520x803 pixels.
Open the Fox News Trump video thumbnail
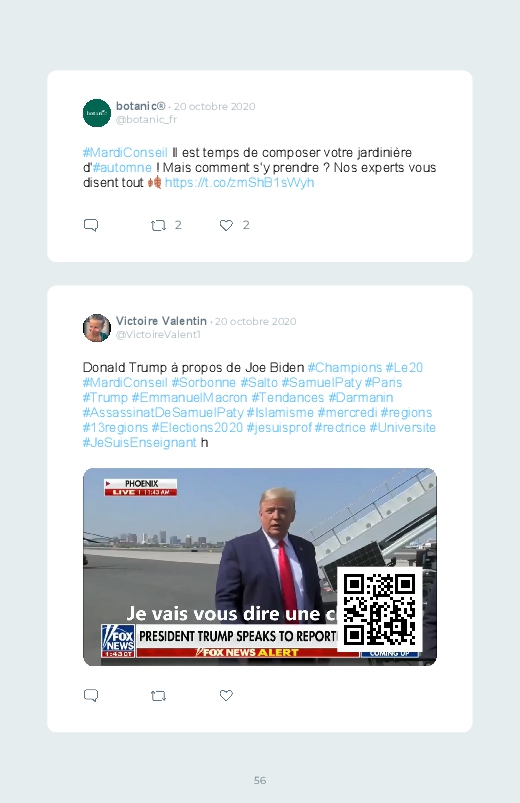click(260, 567)
